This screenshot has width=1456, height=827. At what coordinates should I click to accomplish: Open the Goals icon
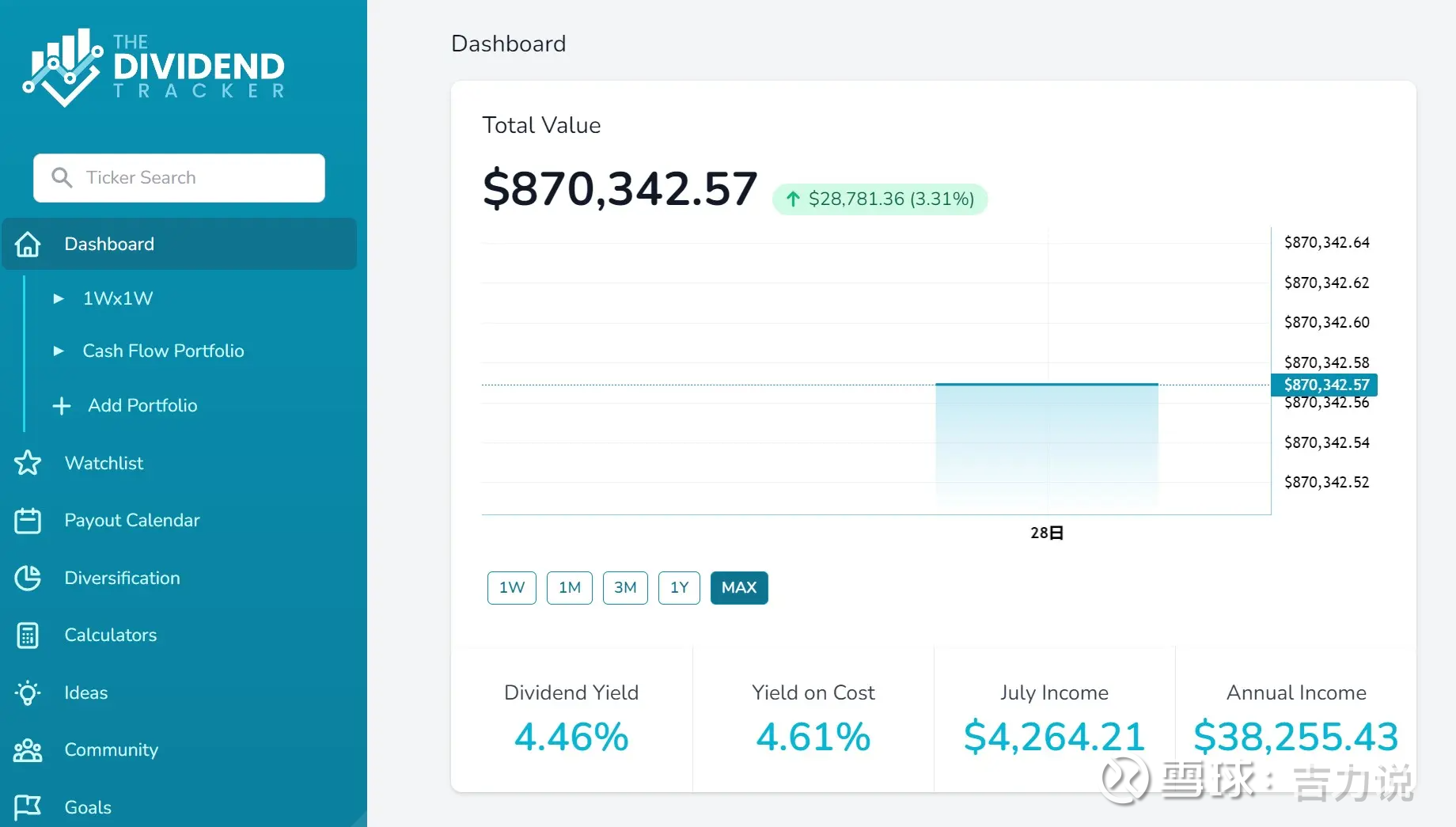(x=28, y=806)
